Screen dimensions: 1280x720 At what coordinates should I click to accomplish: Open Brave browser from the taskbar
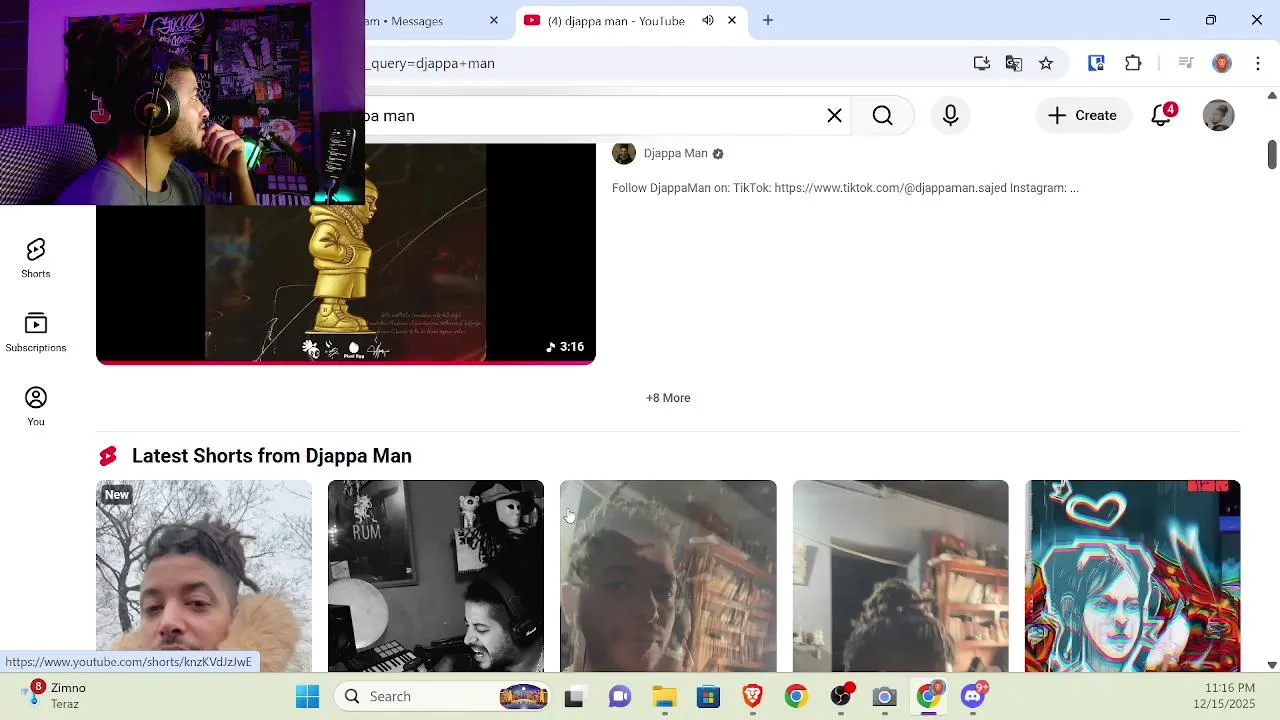752,696
